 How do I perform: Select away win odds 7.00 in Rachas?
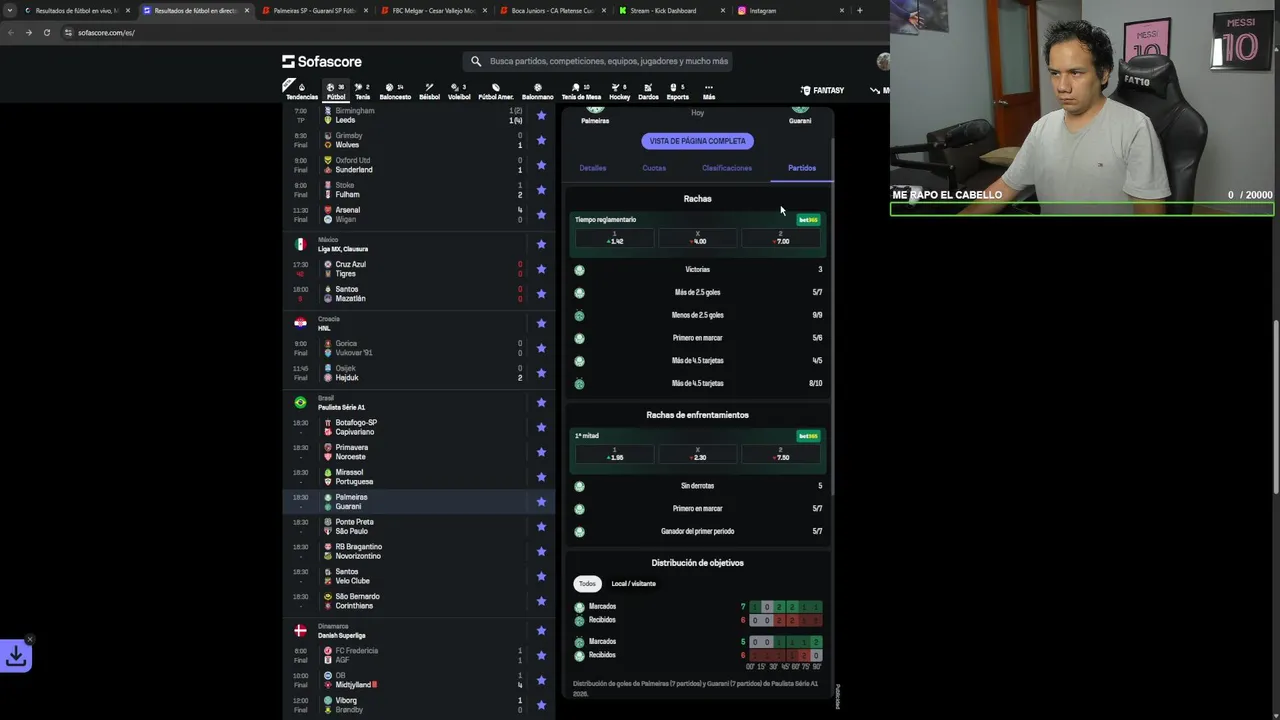[781, 238]
